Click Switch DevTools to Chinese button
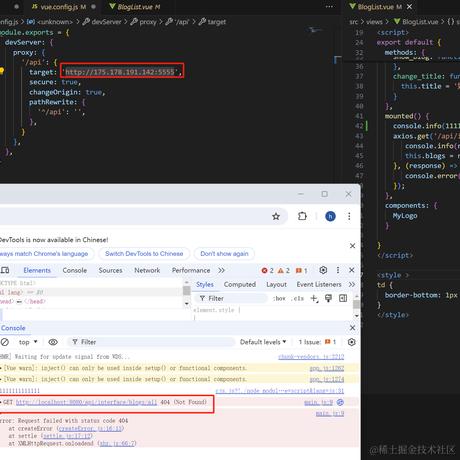Viewport: 460px width, 460px height. (144, 254)
